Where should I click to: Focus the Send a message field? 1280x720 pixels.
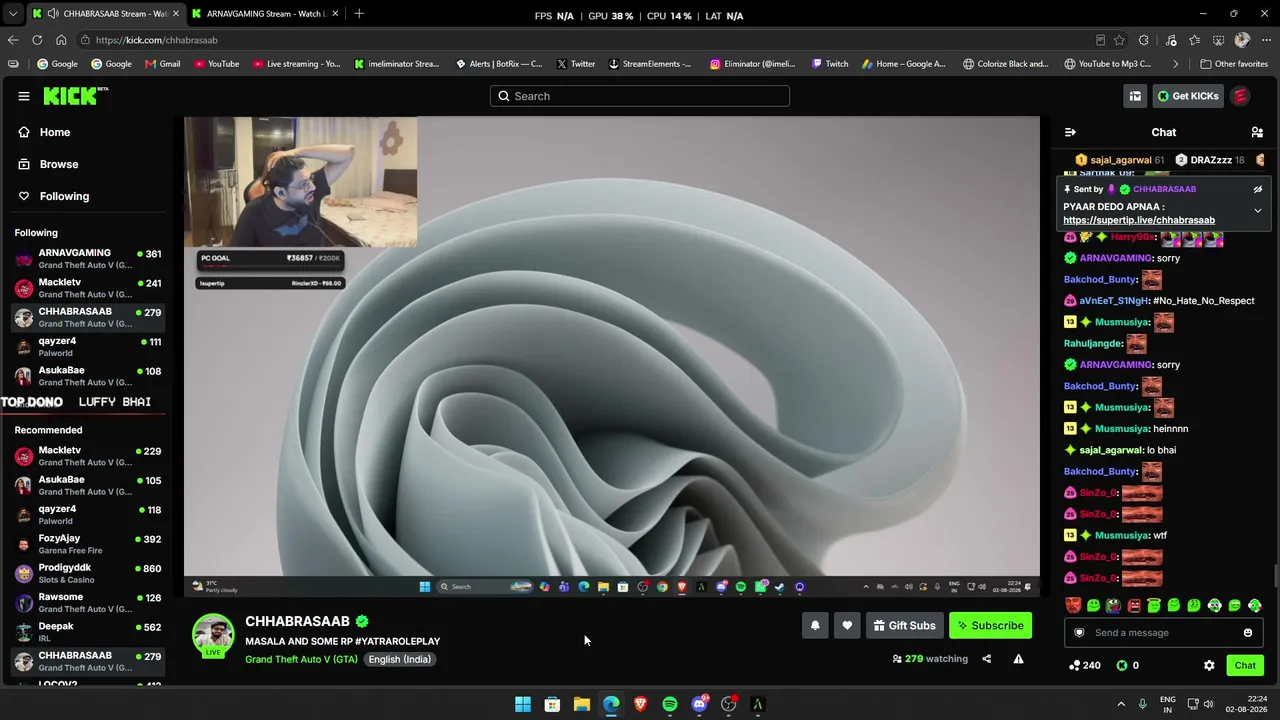click(1163, 633)
